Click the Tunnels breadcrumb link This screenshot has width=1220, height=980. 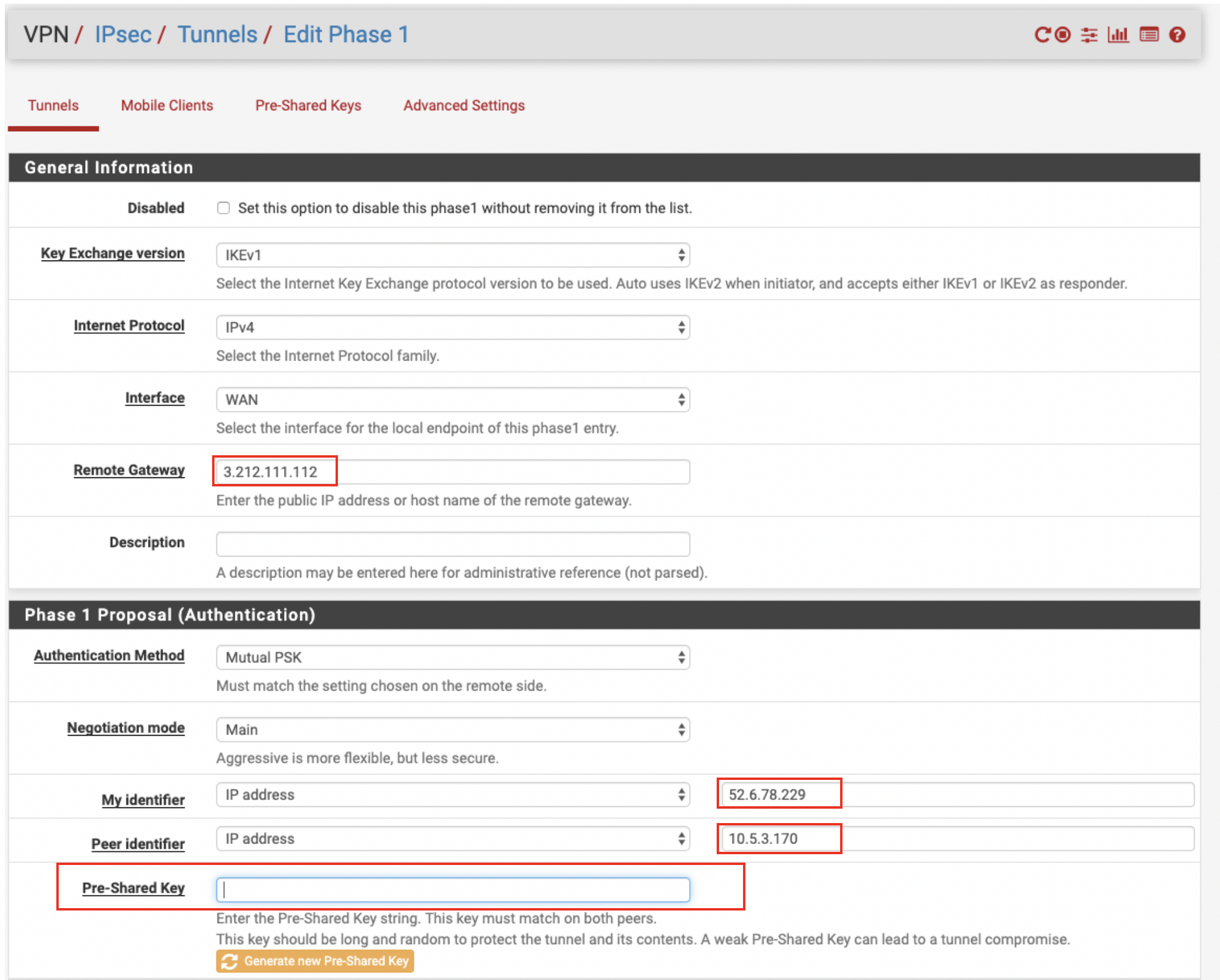coord(217,35)
